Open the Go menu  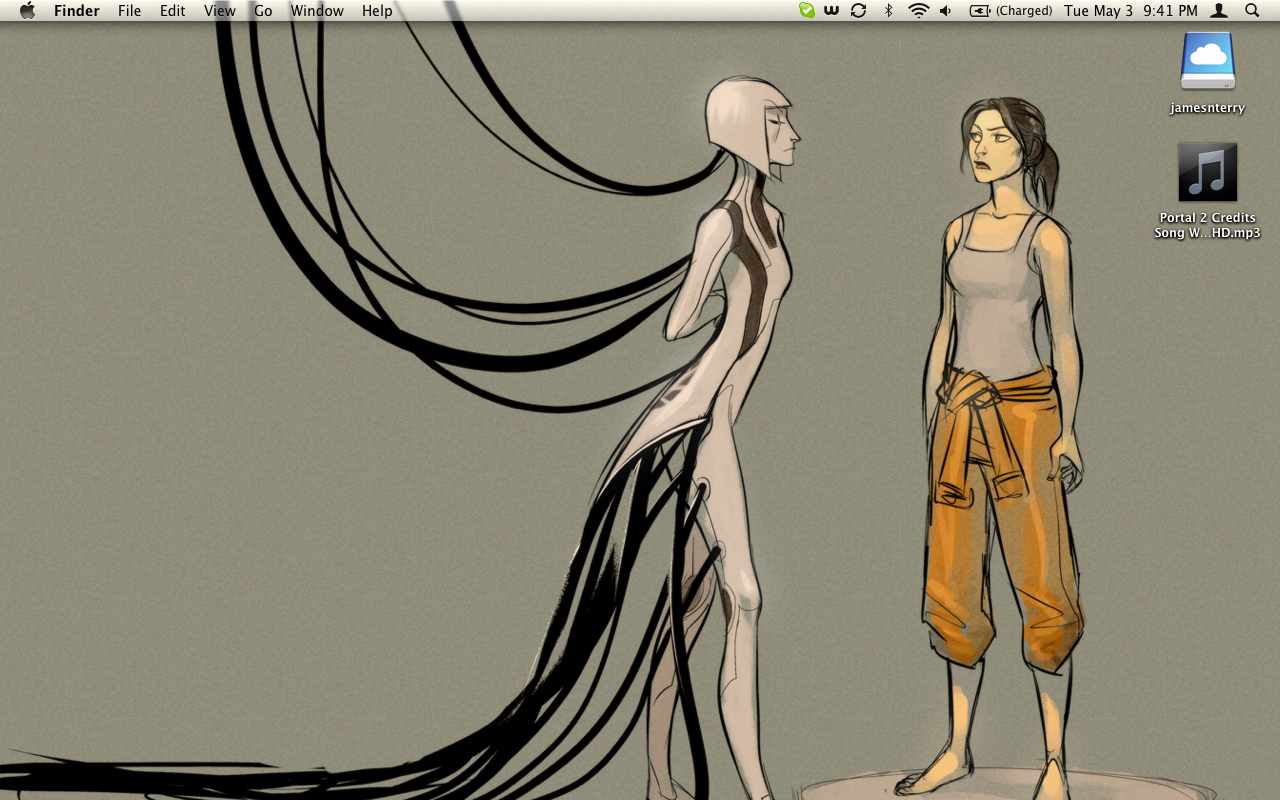[x=263, y=11]
